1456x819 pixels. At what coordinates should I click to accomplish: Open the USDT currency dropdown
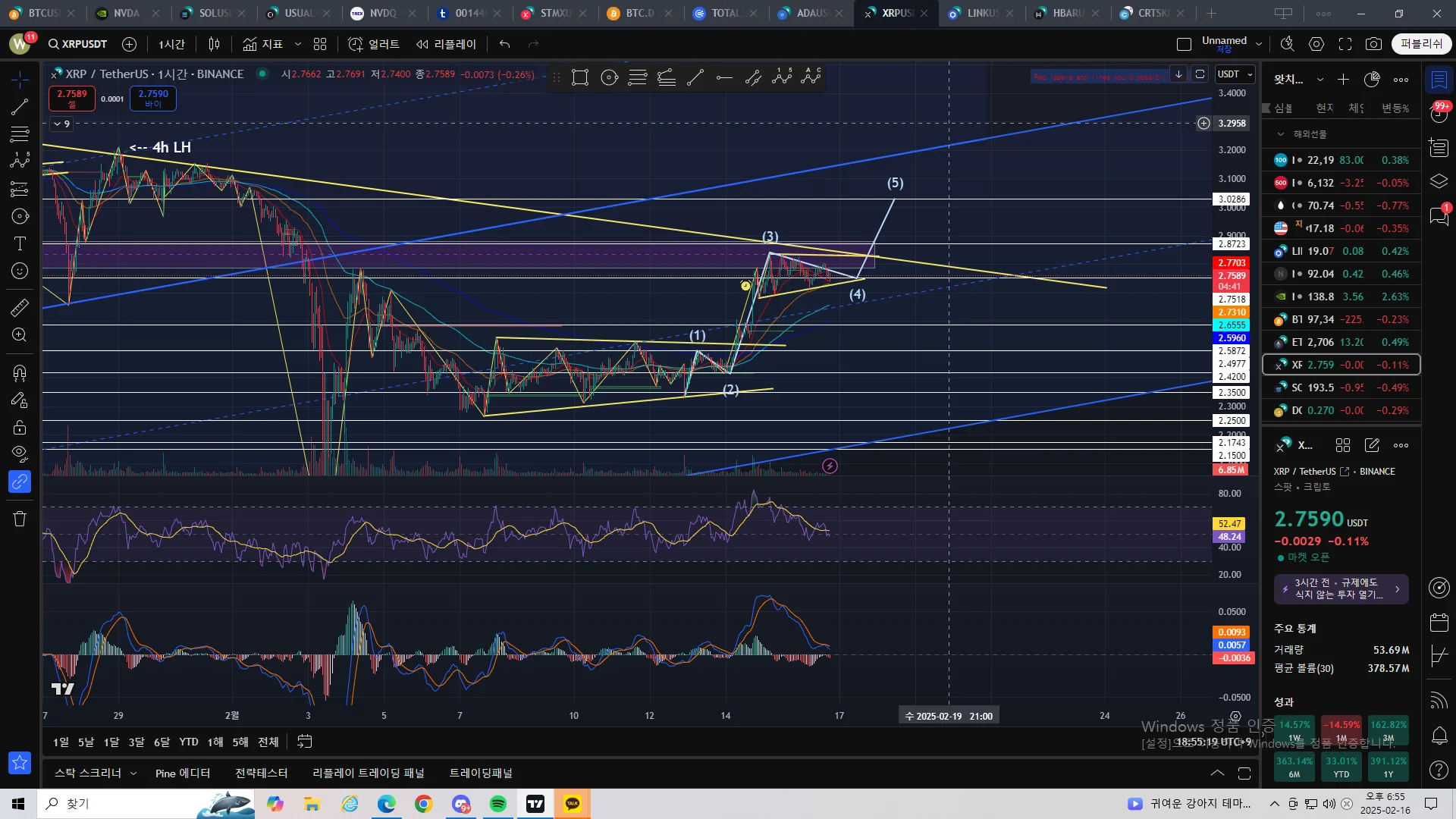coord(1235,74)
